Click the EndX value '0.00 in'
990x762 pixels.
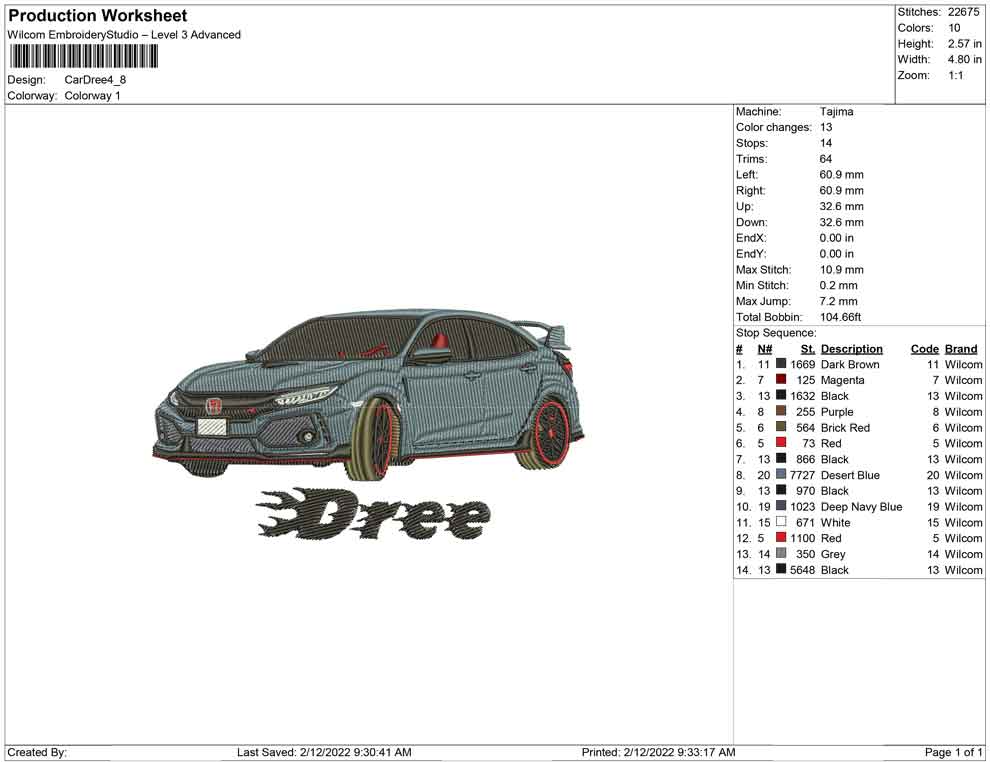click(x=837, y=238)
